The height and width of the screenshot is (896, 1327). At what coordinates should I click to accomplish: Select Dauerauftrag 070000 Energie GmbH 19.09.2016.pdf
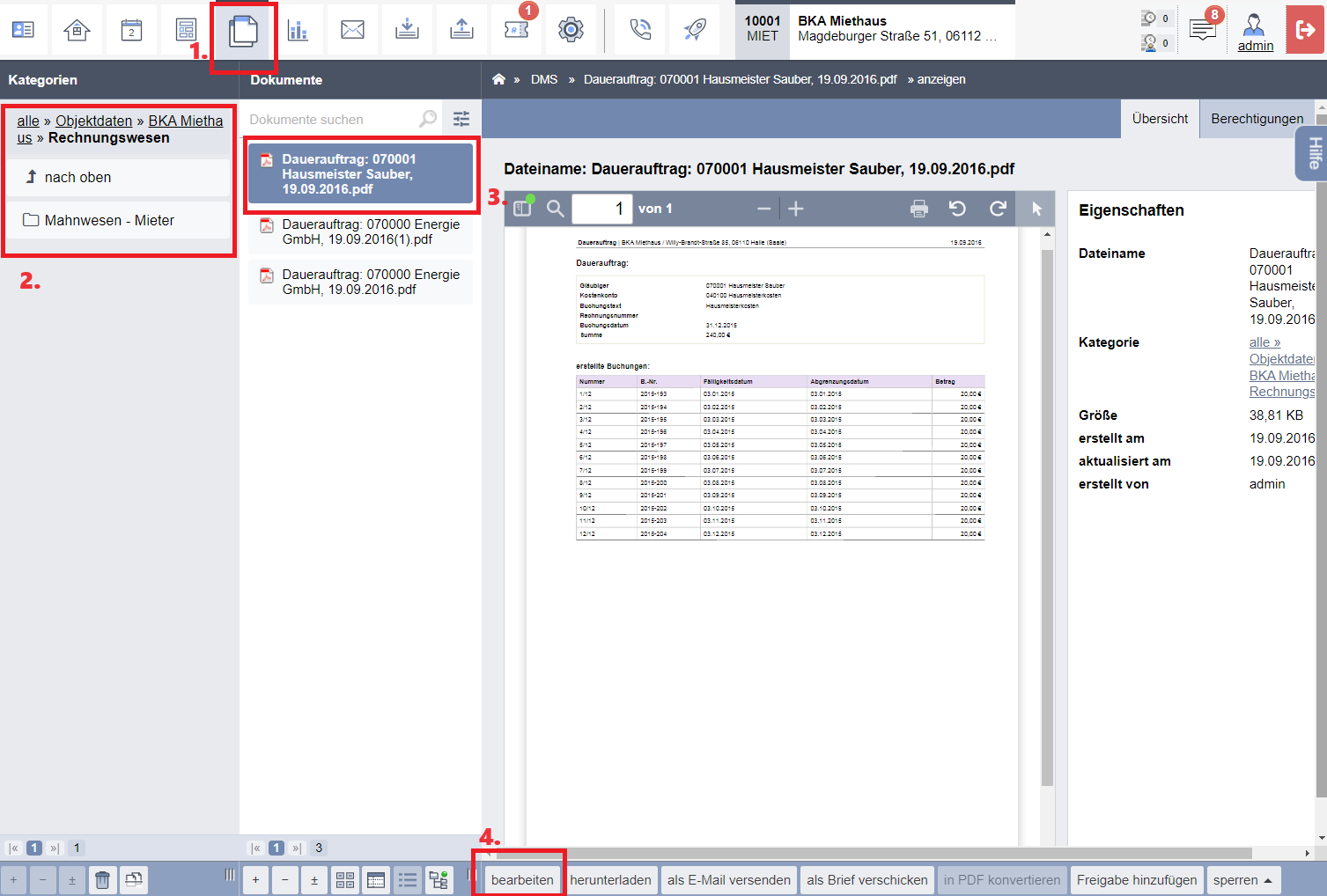click(x=360, y=282)
